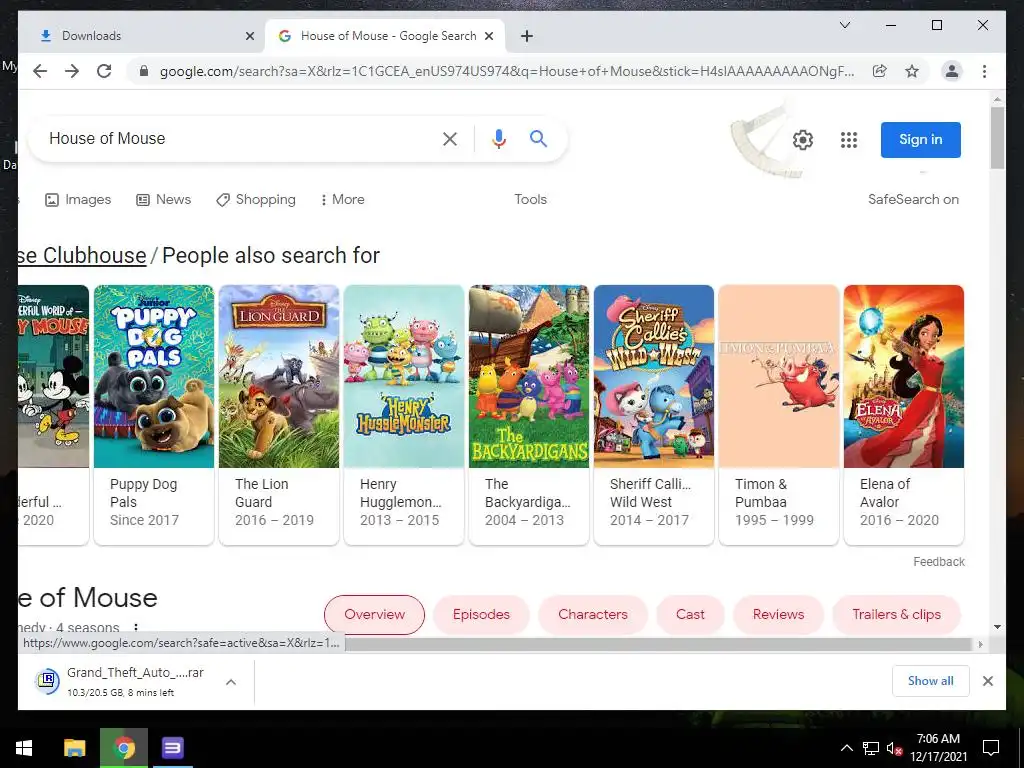1024x768 pixels.
Task: Switch to Images results
Action: 78,200
